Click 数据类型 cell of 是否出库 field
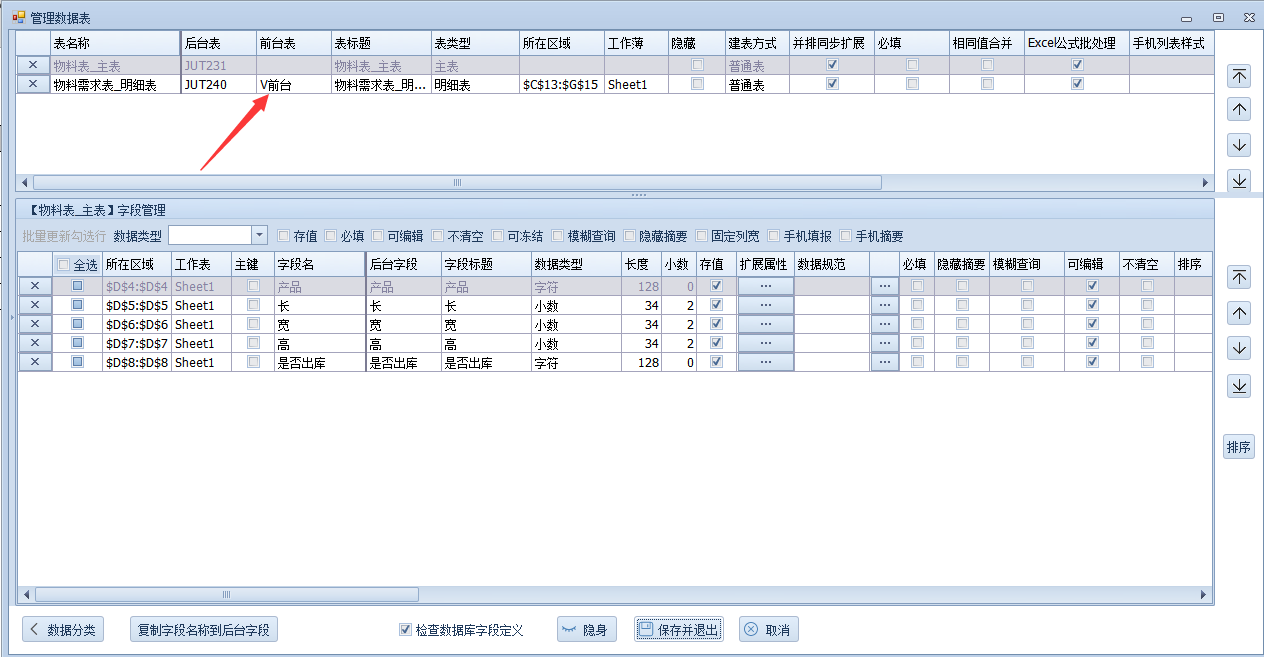This screenshot has height=657, width=1264. 575,363
